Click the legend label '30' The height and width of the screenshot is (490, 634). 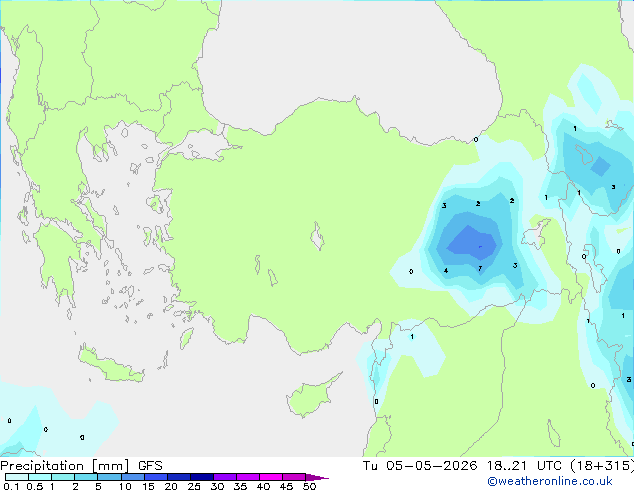[217, 486]
